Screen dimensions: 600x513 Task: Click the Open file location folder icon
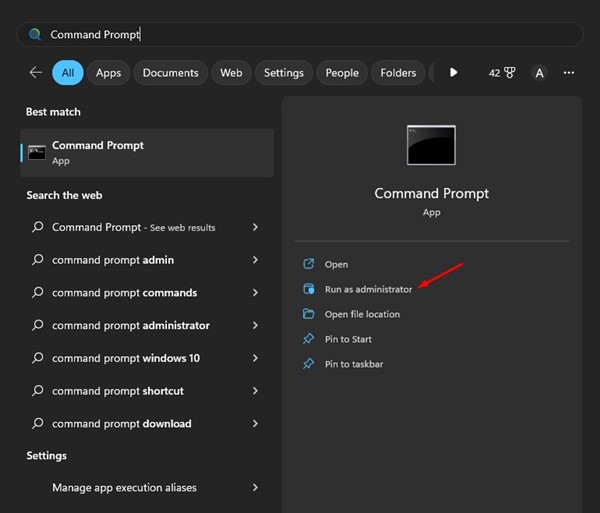[308, 314]
